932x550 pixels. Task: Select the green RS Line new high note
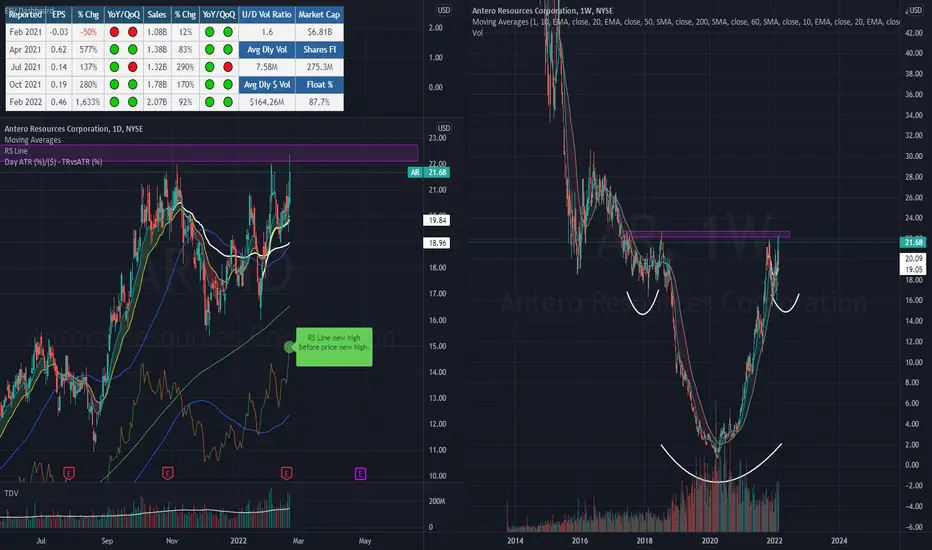tap(334, 347)
